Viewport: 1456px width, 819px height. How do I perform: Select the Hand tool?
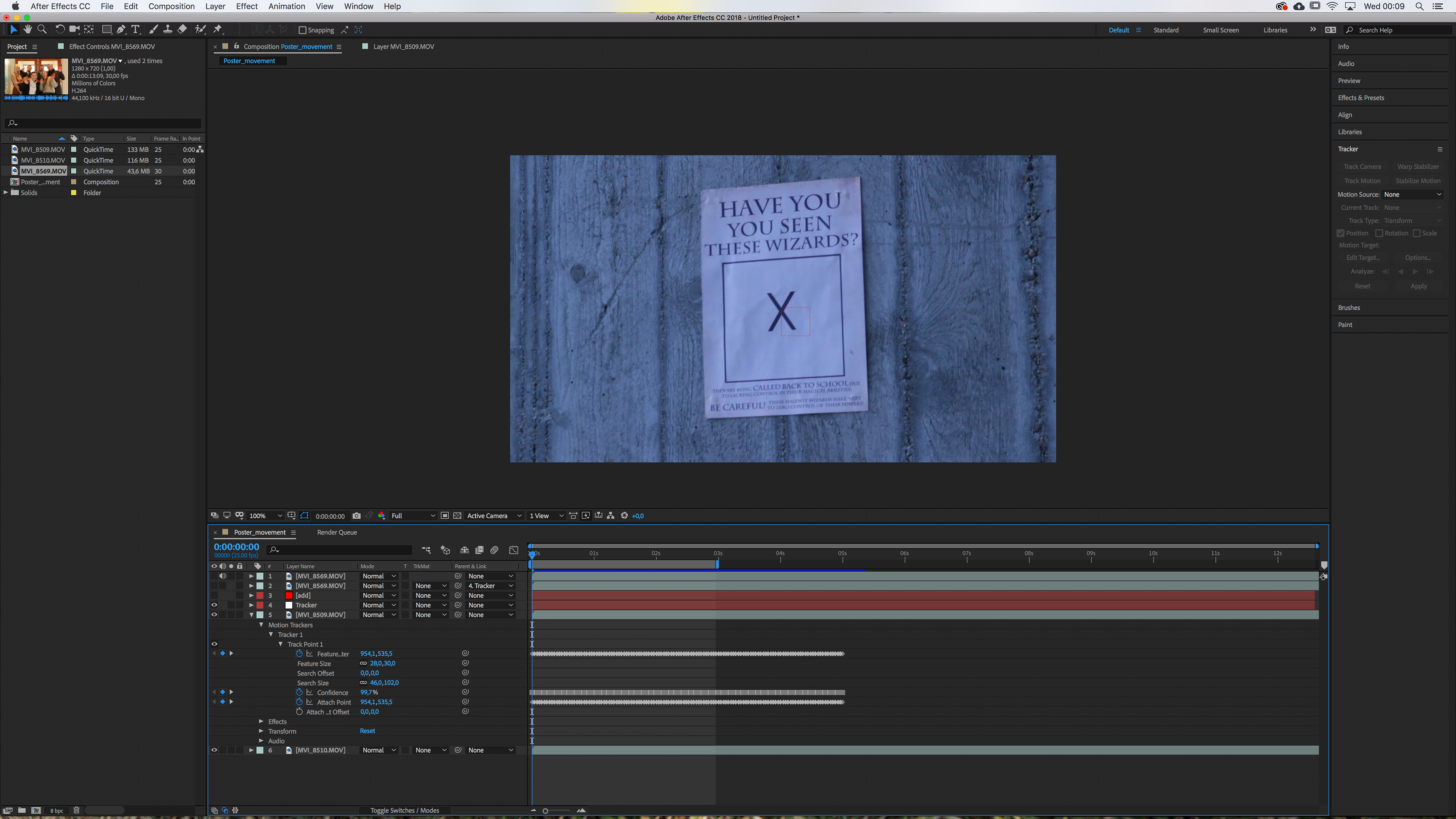coord(28,30)
